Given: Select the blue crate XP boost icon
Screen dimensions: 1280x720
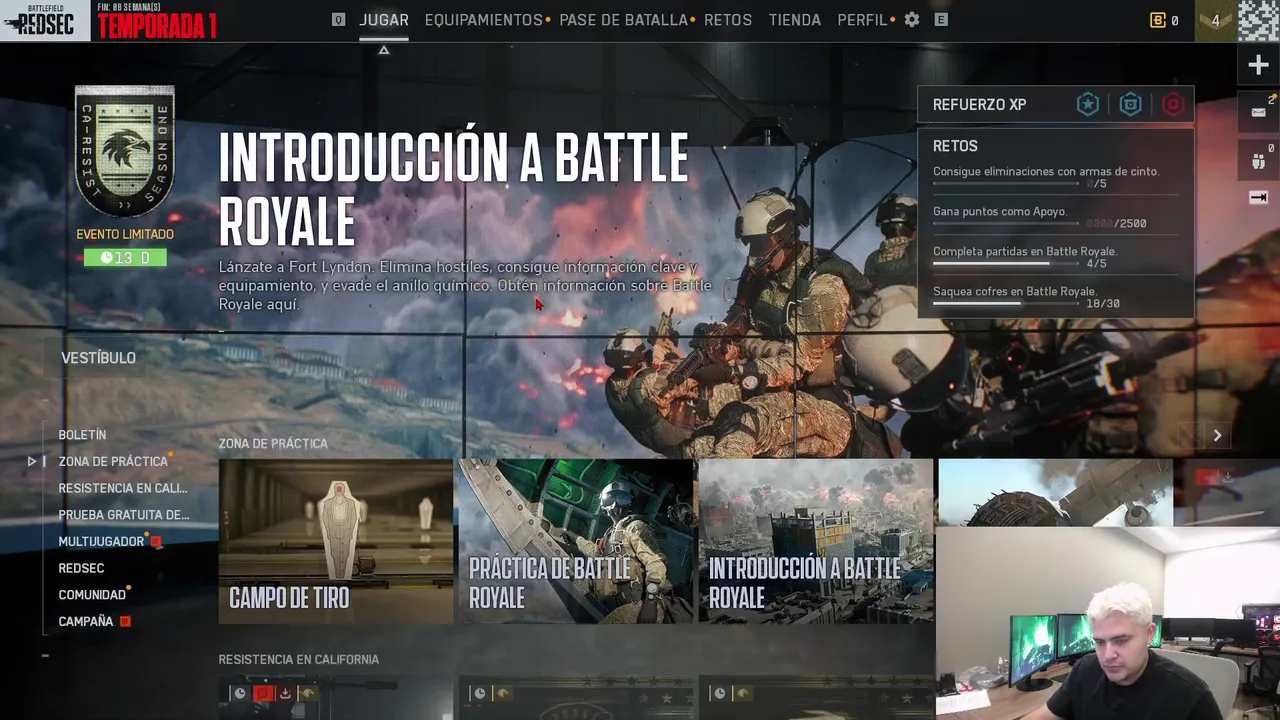Looking at the screenshot, I should click(x=1130, y=104).
